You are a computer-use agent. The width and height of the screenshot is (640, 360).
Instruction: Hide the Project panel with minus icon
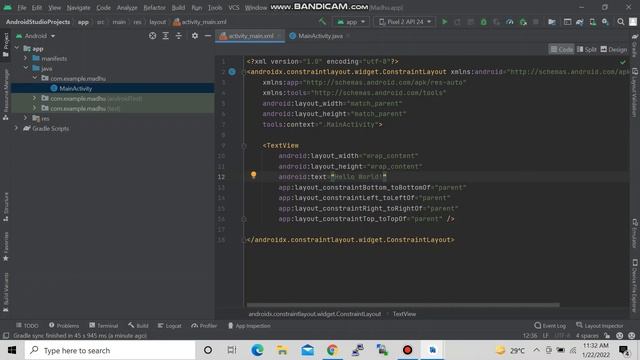[x=208, y=36]
